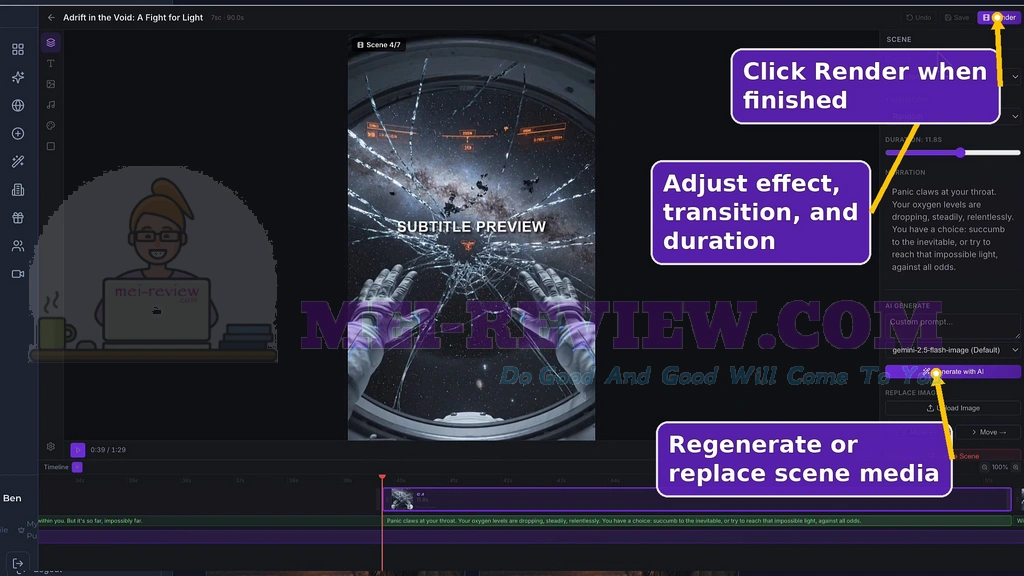Click the red playhead marker on timeline
Image resolution: width=1024 pixels, height=576 pixels.
382,478
